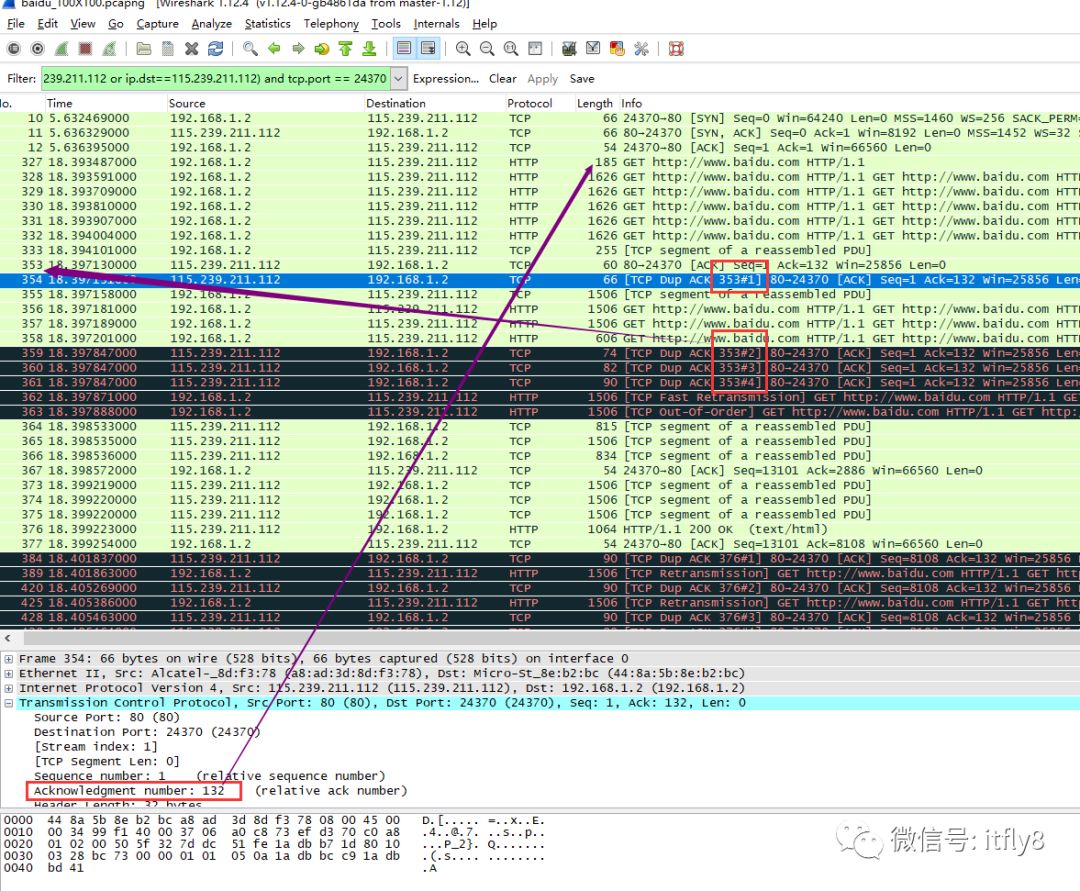1080x891 pixels.
Task: Zoom out of packet text
Action: pos(487,49)
